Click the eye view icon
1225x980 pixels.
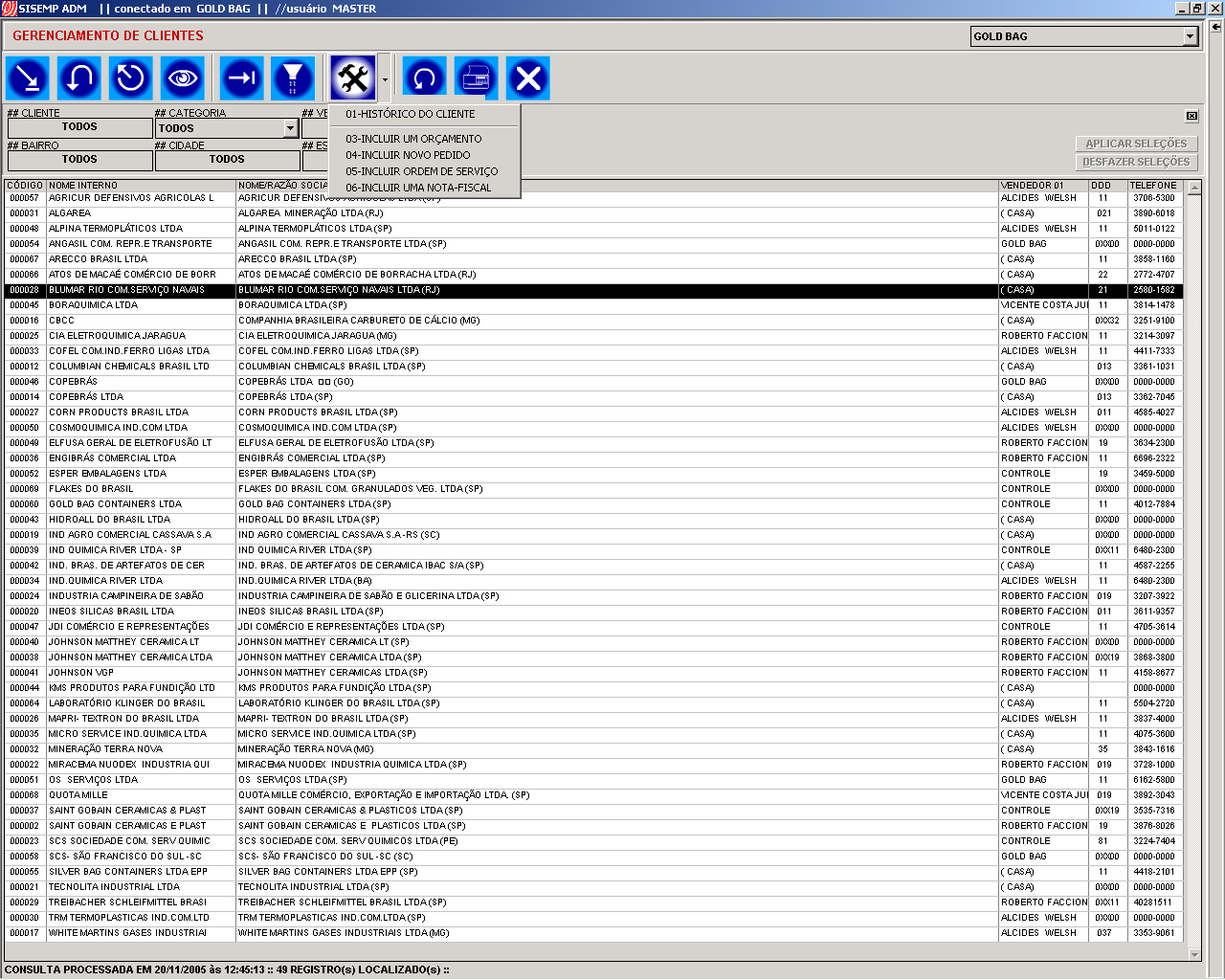[x=183, y=78]
